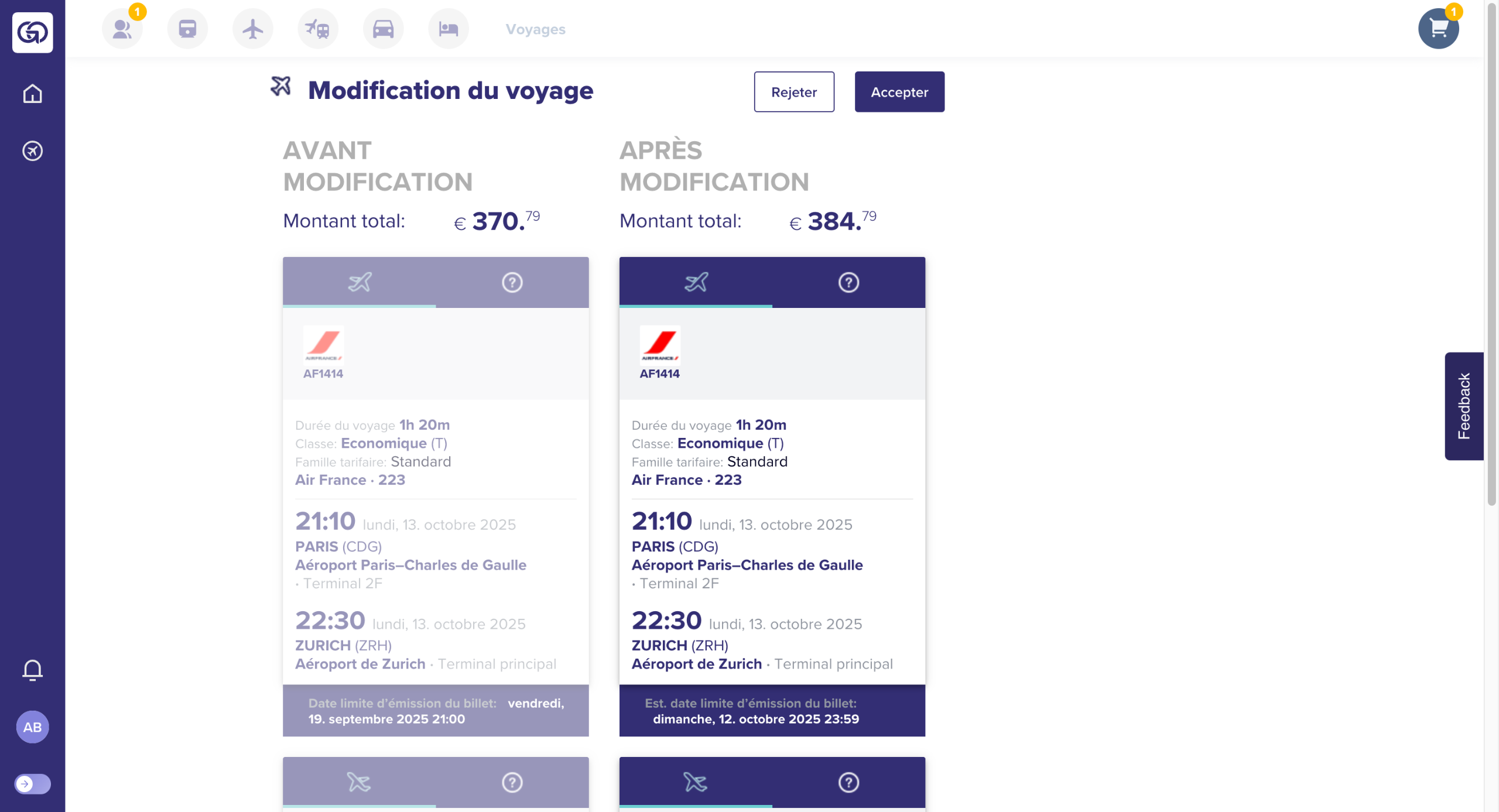Screen dimensions: 1499x812
Task: Open the Voyages menu item
Action: click(535, 29)
